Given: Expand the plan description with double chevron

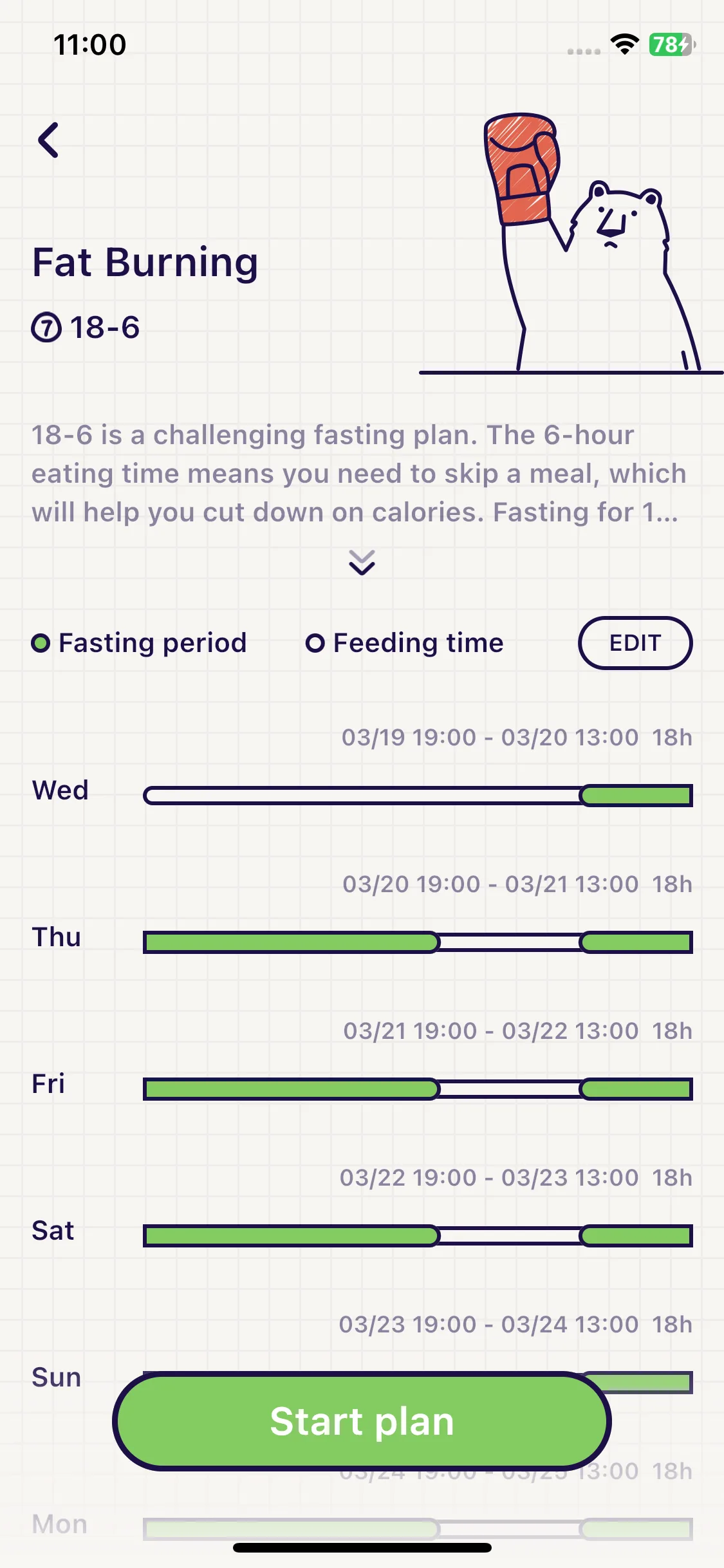Looking at the screenshot, I should click(362, 563).
